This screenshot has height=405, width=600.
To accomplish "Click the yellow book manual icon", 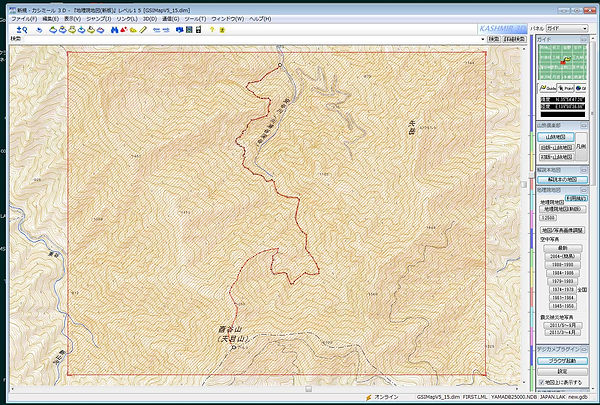I will point(222,30).
